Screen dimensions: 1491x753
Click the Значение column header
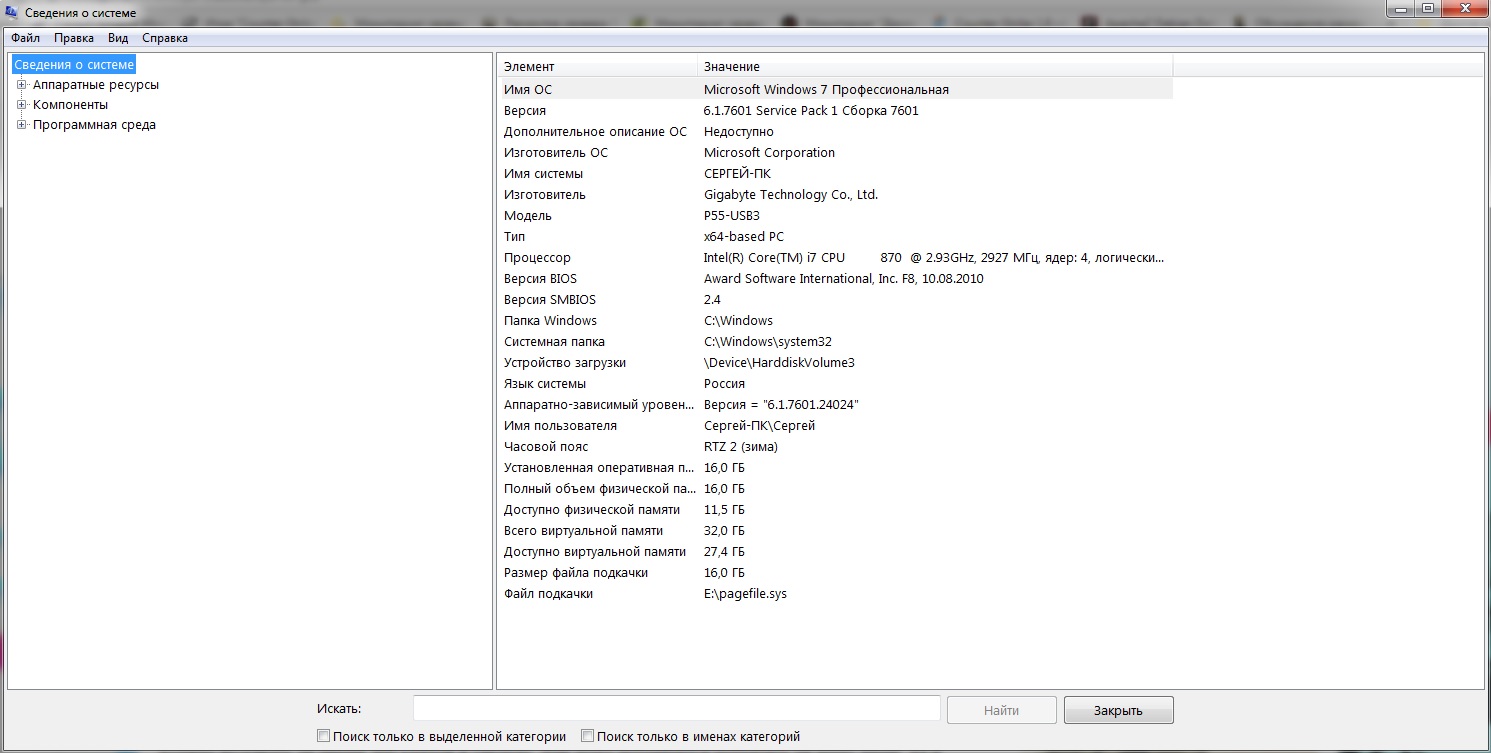click(x=934, y=66)
